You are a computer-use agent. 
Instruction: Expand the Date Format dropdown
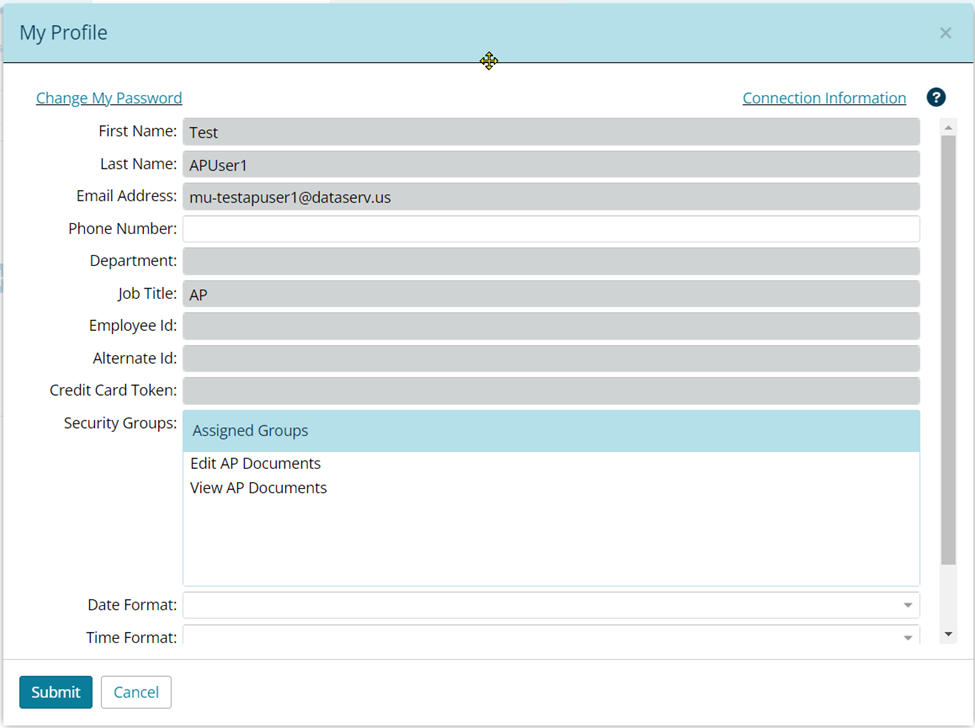[x=550, y=605]
